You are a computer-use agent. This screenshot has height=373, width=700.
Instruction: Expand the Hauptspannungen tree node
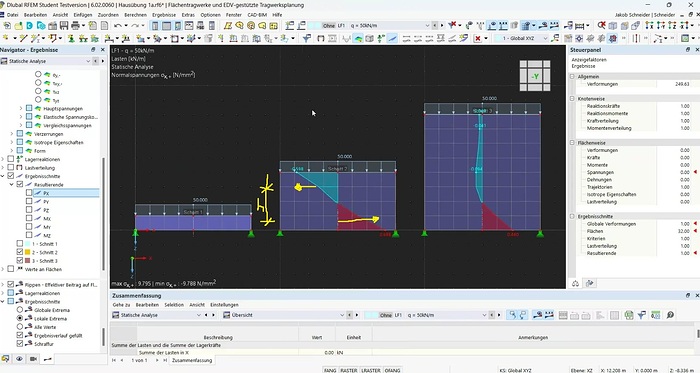tap(21, 108)
